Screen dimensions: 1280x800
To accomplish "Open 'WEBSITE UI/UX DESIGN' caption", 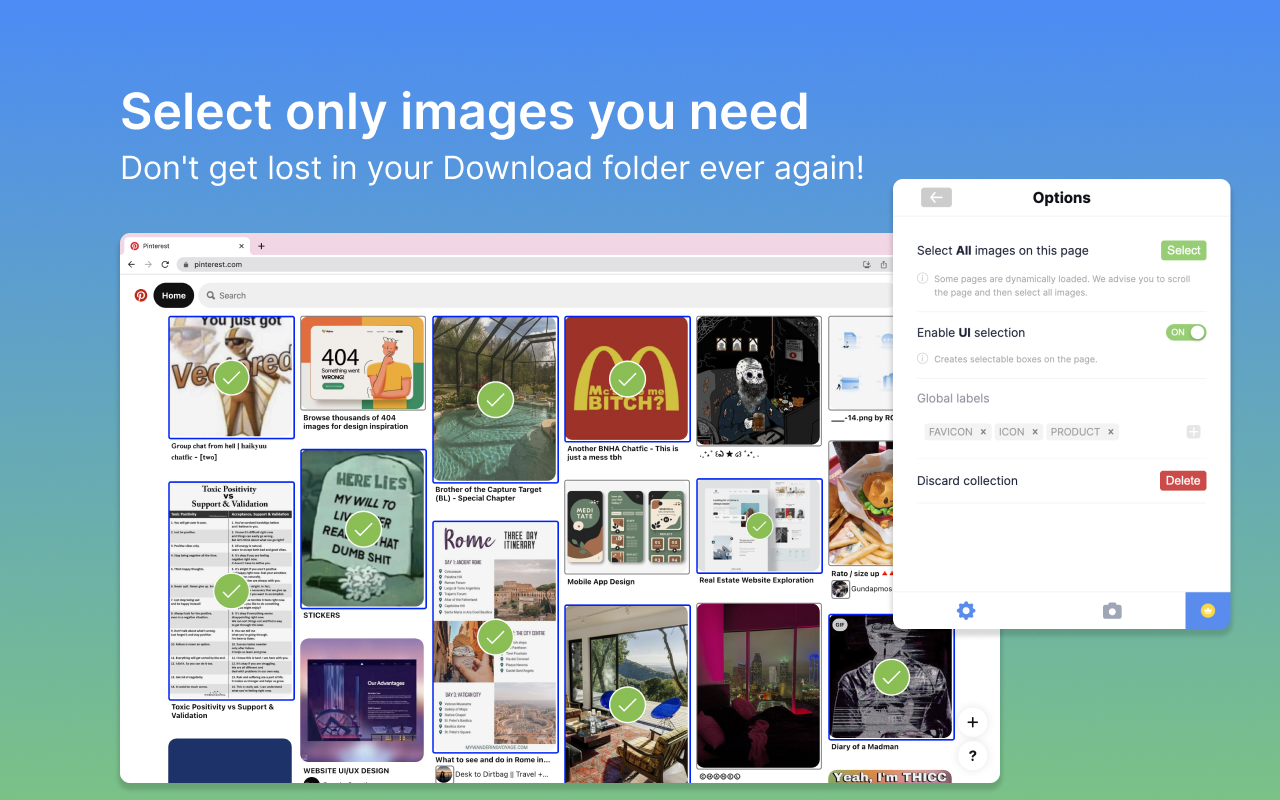I will (346, 771).
